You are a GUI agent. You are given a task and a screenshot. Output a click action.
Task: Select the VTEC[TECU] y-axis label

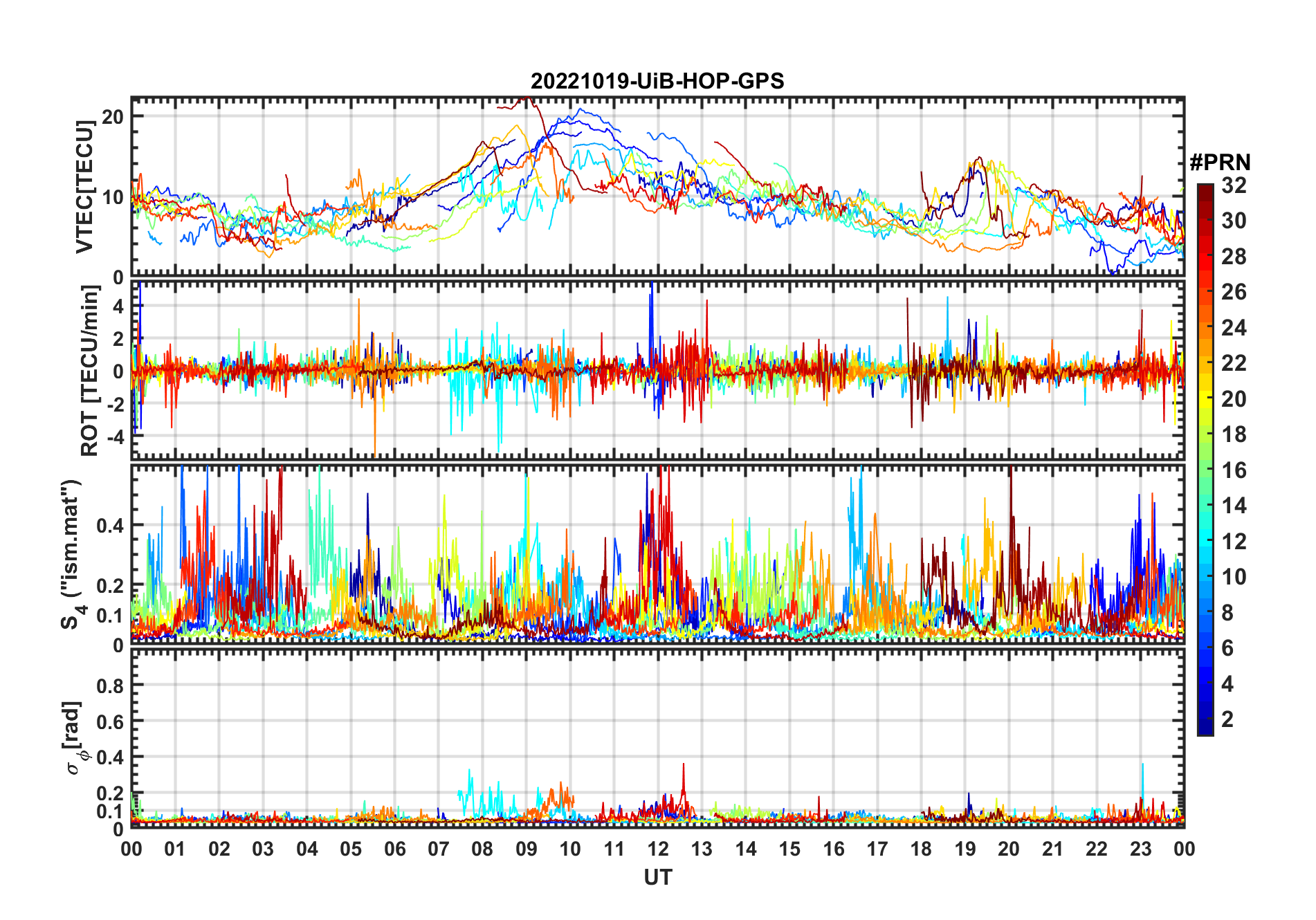(84, 187)
